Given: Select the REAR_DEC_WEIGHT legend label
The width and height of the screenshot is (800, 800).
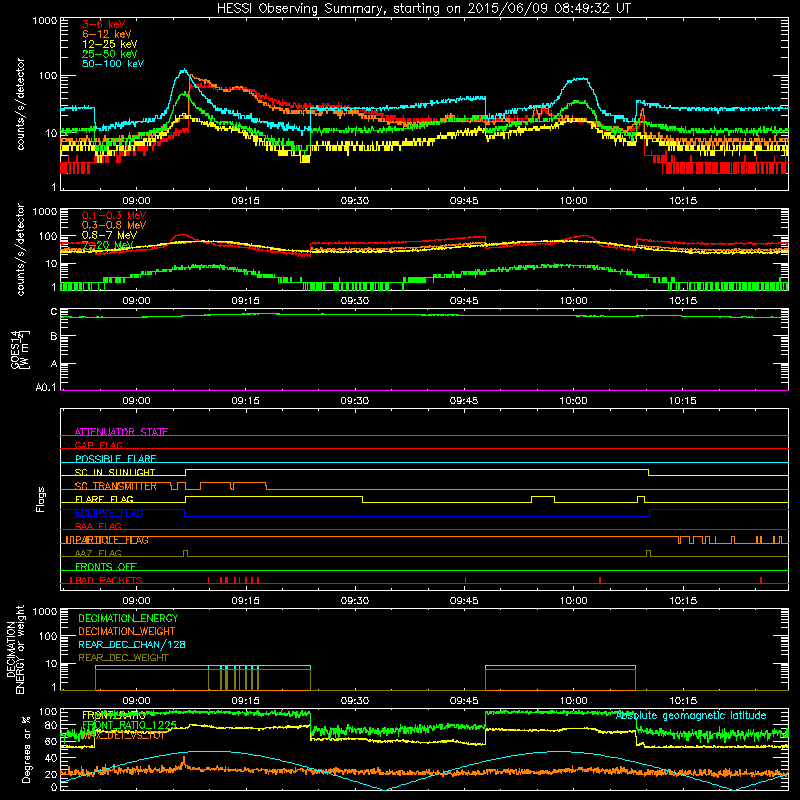Looking at the screenshot, I should 123,658.
